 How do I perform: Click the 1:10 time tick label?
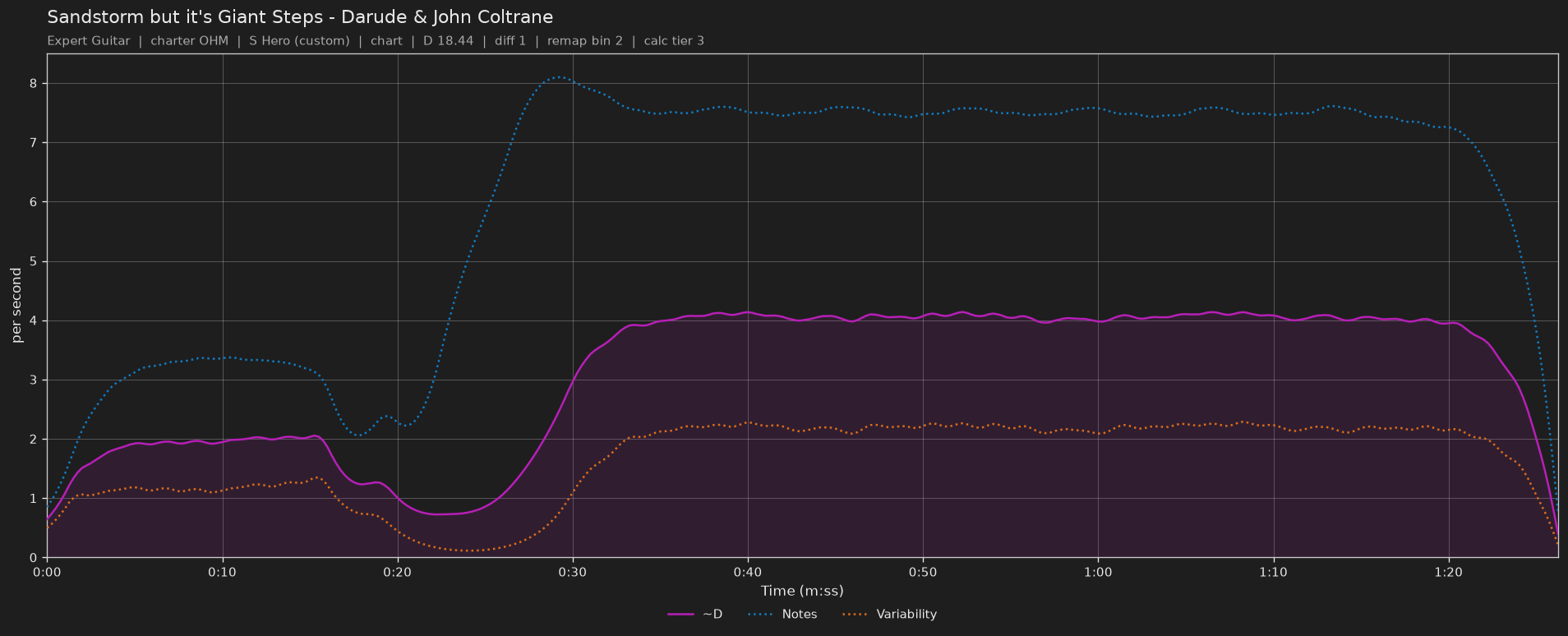point(1273,572)
